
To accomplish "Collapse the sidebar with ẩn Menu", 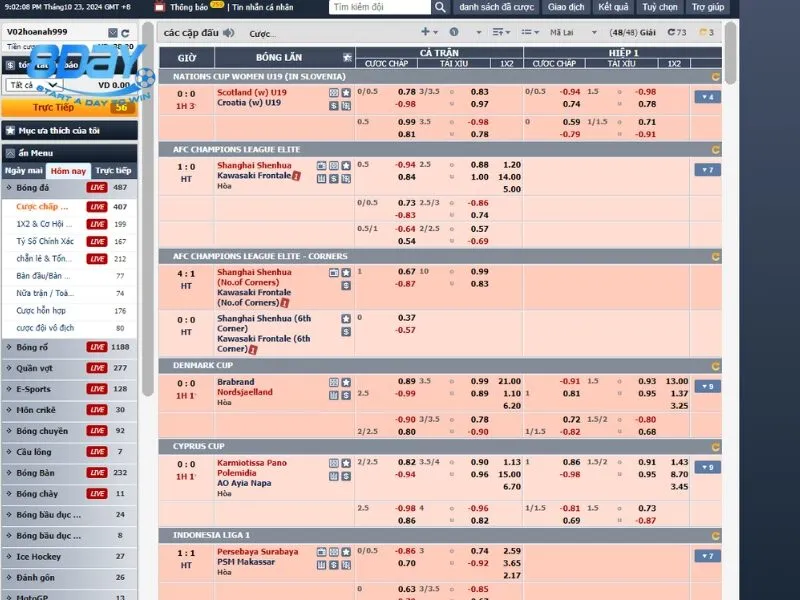I will (70, 153).
